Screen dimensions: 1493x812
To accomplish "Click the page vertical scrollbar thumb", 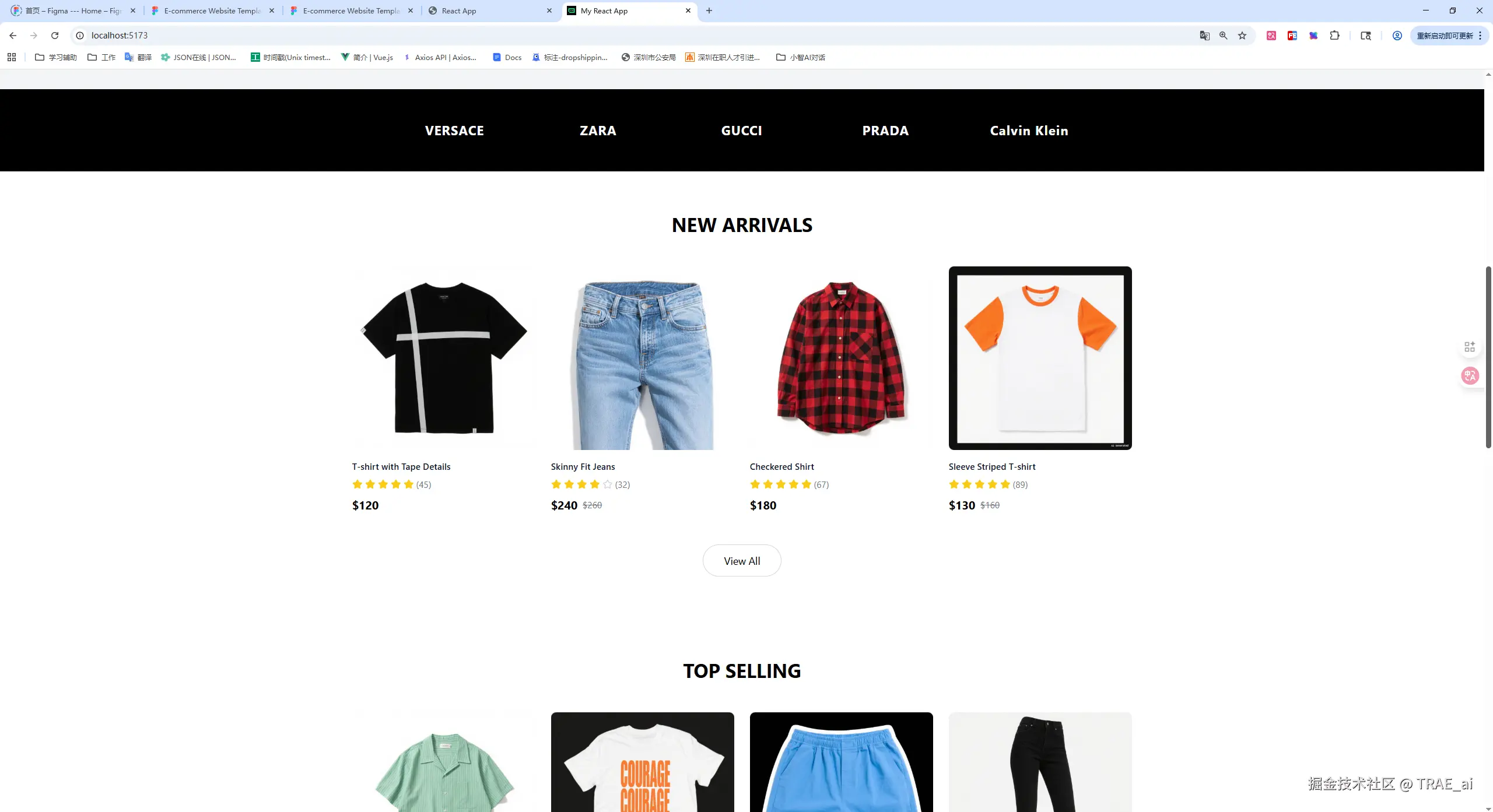I will pyautogui.click(x=1488, y=357).
